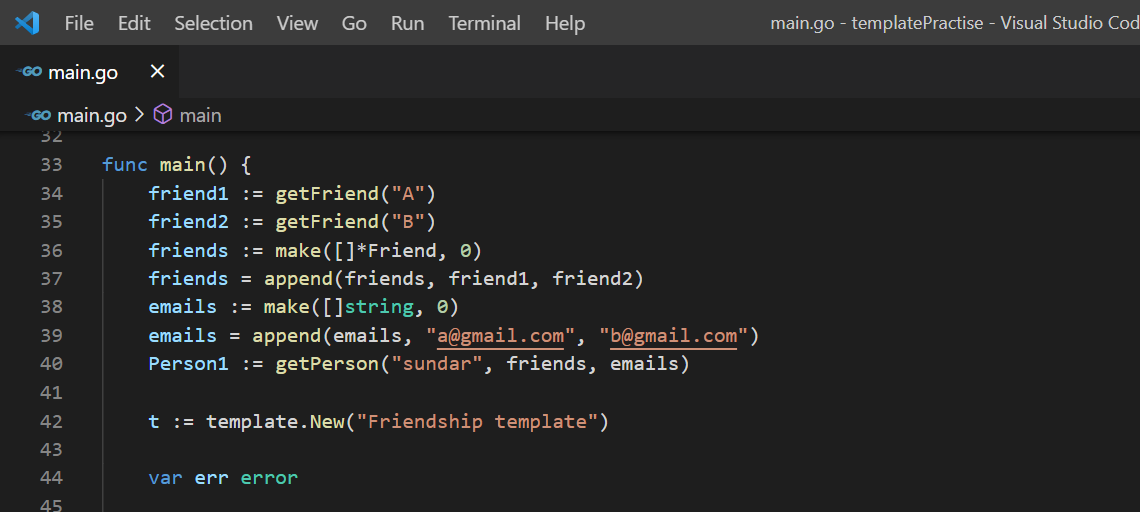Click the window title text
The width and height of the screenshot is (1140, 512).
[955, 23]
